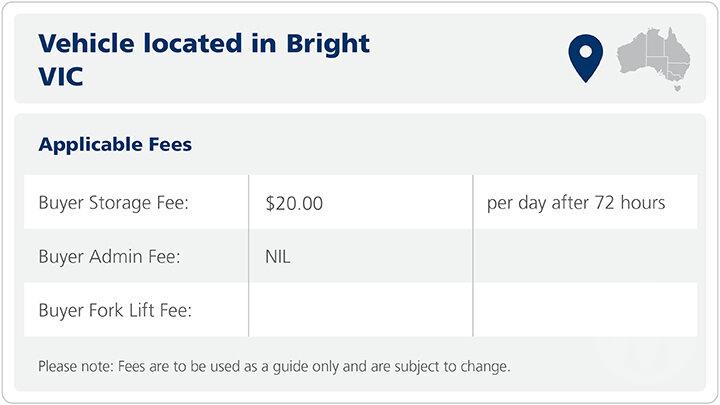The height and width of the screenshot is (405, 720).
Task: Click the 'Buyer Storage Fee:' label
Action: pyautogui.click(x=114, y=203)
